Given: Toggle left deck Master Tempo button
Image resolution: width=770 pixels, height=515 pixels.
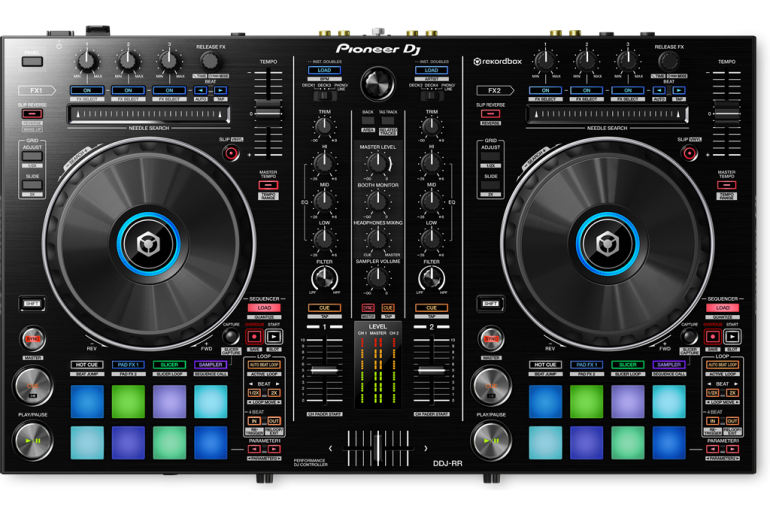Looking at the screenshot, I should (x=267, y=185).
